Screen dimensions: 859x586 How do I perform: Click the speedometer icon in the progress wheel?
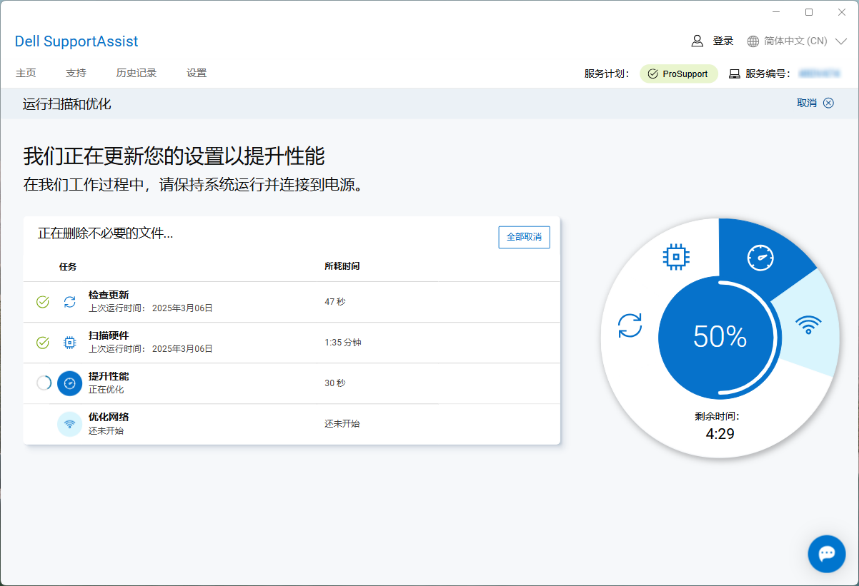pos(761,258)
